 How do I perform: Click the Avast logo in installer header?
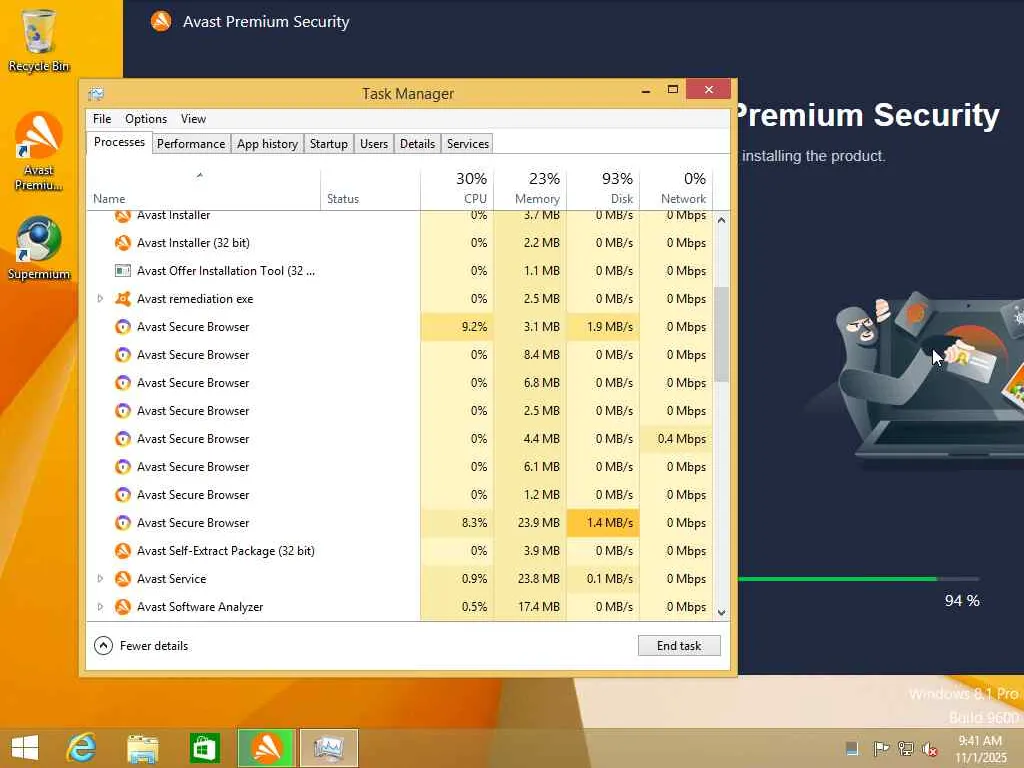pos(161,22)
